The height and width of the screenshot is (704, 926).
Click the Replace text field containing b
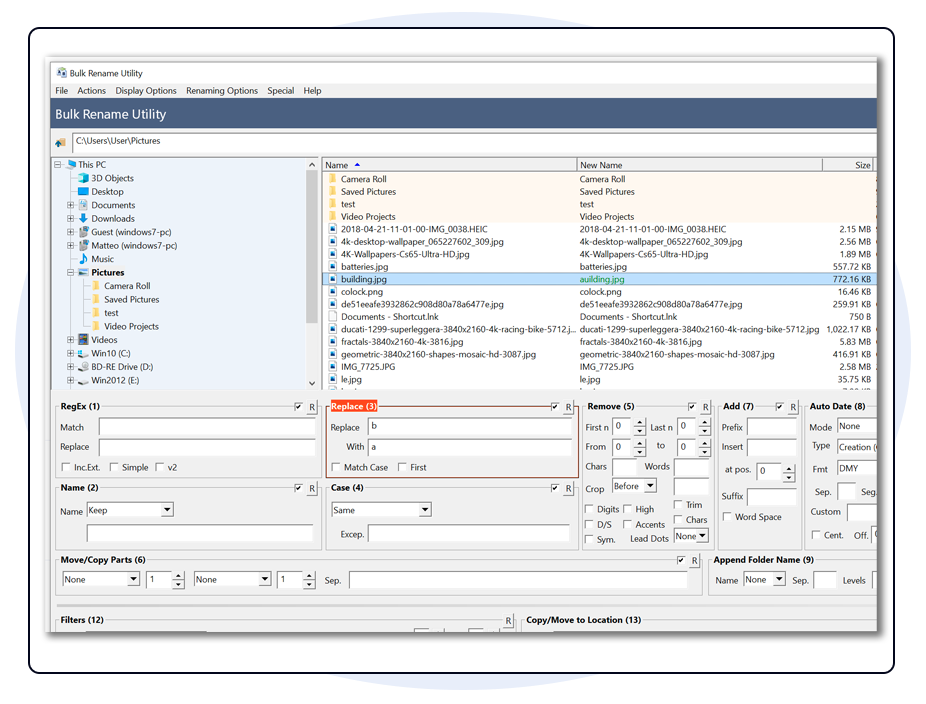pos(470,426)
